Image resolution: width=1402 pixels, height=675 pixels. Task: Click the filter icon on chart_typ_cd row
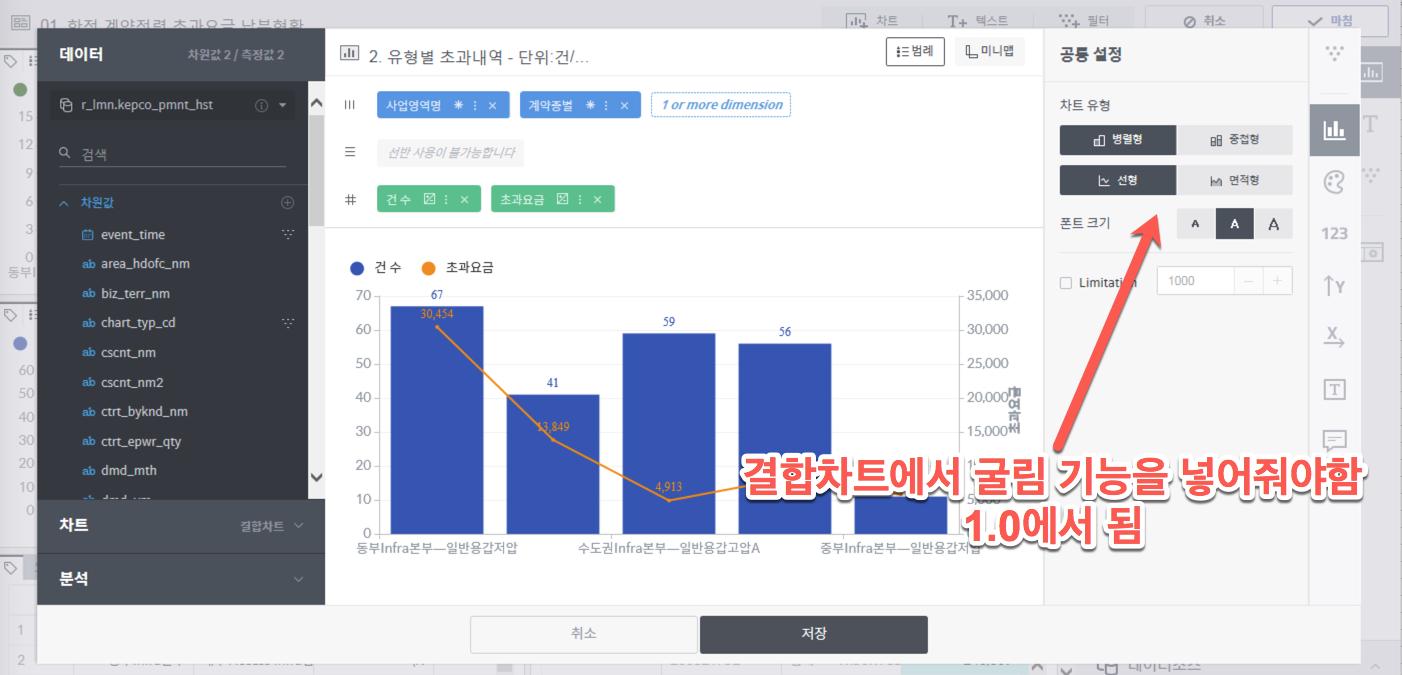click(x=288, y=323)
